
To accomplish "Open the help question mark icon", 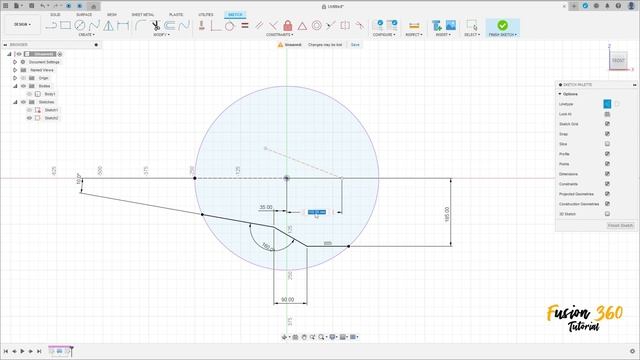I will coord(618,6).
